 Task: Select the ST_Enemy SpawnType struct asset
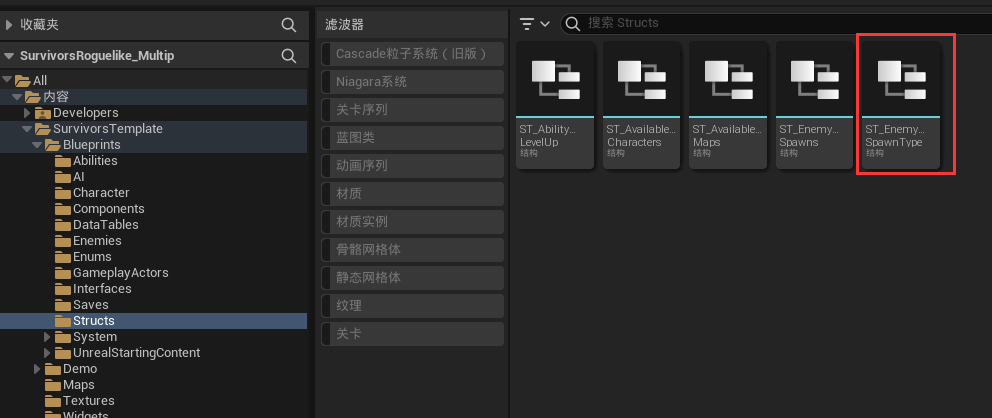point(902,105)
